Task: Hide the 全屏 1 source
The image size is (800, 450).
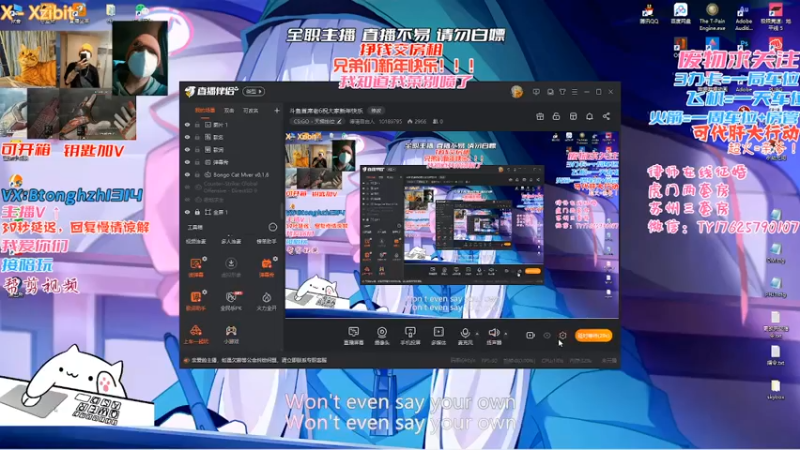Action: click(x=187, y=212)
